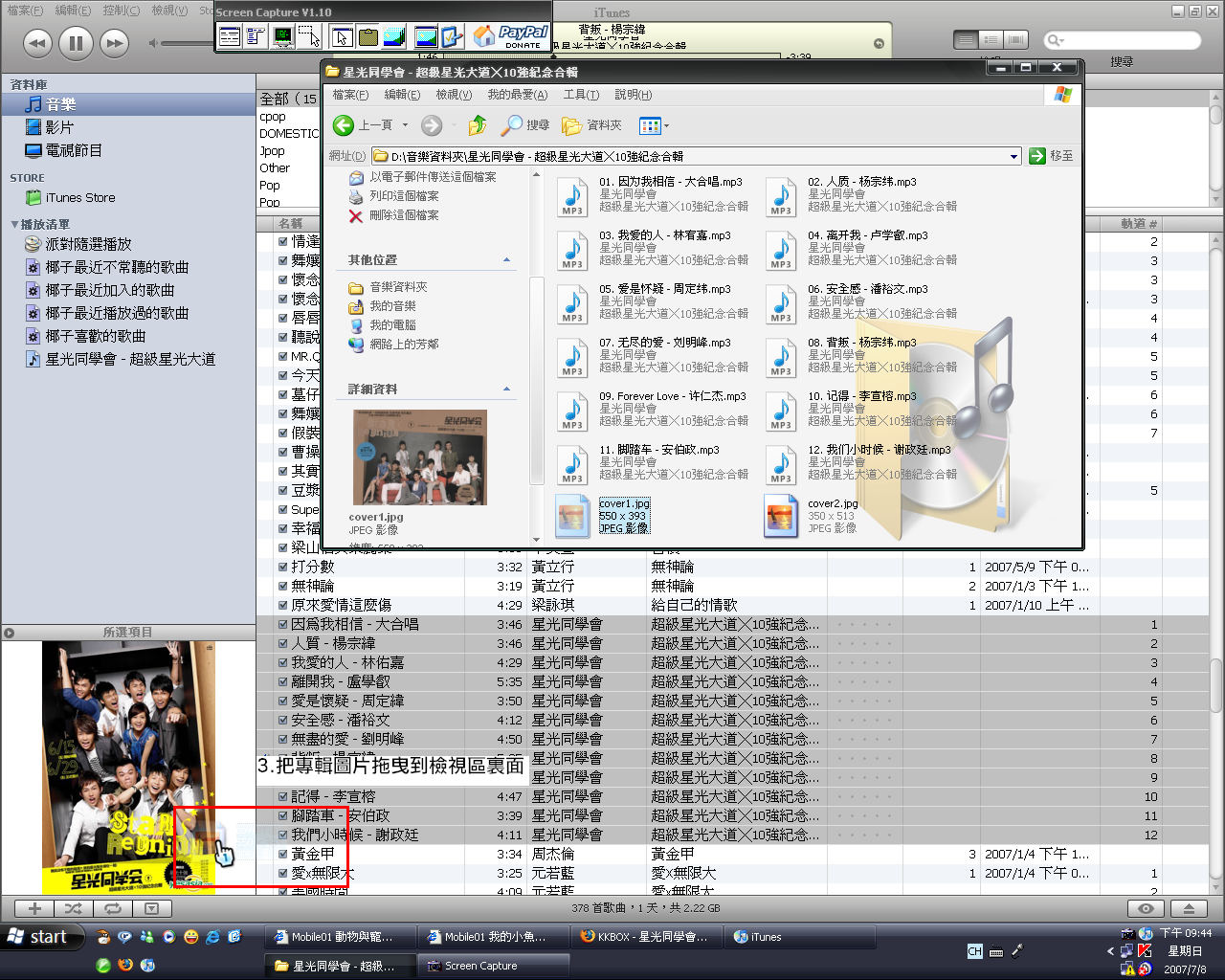Collapse the 其他位置 section
The width and height of the screenshot is (1225, 980).
[506, 260]
